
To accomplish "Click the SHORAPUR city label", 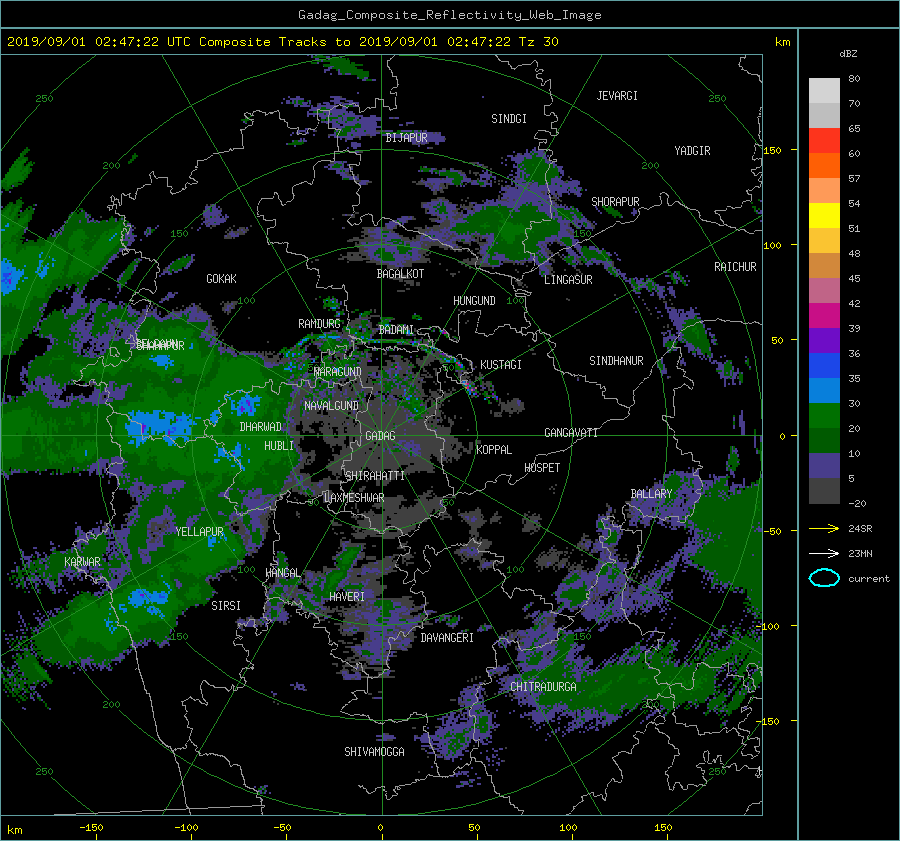I will tap(615, 202).
